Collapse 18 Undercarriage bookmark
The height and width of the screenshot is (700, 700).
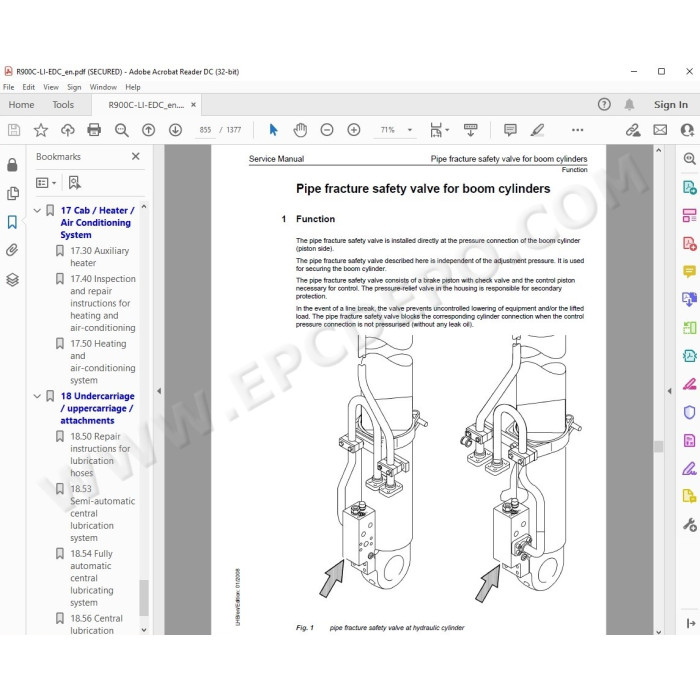coord(38,396)
